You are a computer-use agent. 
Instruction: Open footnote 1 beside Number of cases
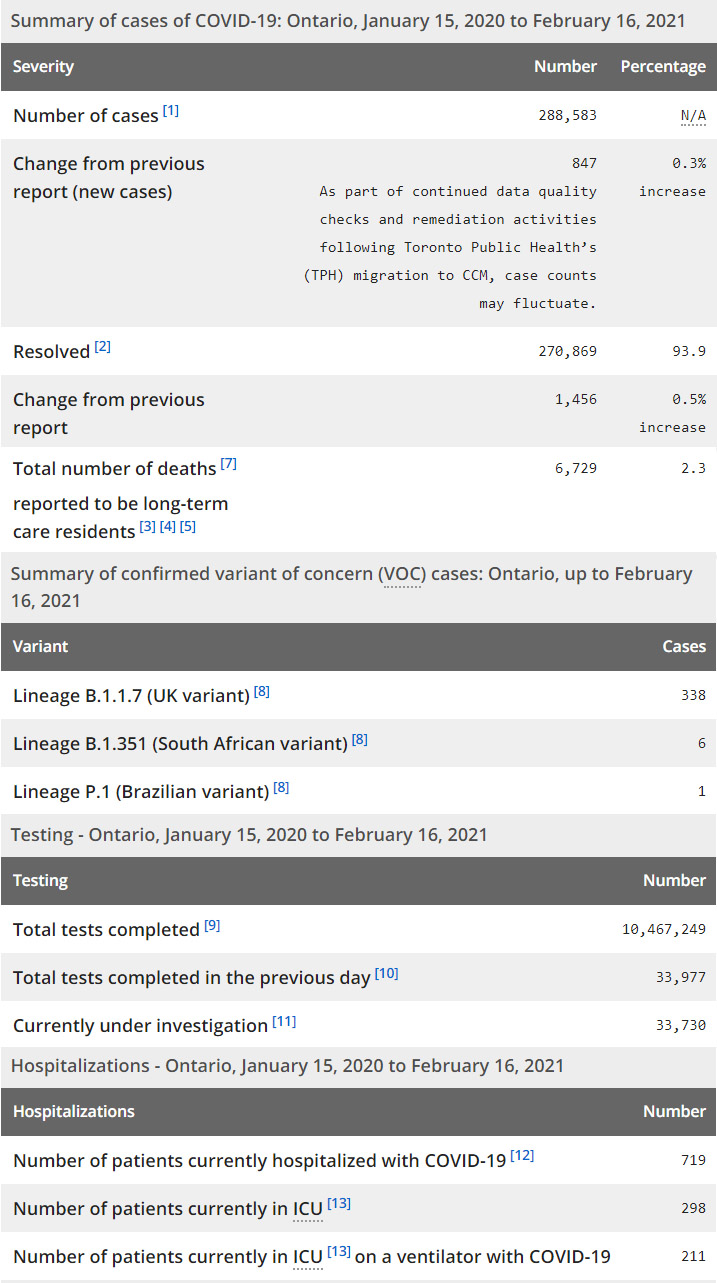click(x=171, y=111)
